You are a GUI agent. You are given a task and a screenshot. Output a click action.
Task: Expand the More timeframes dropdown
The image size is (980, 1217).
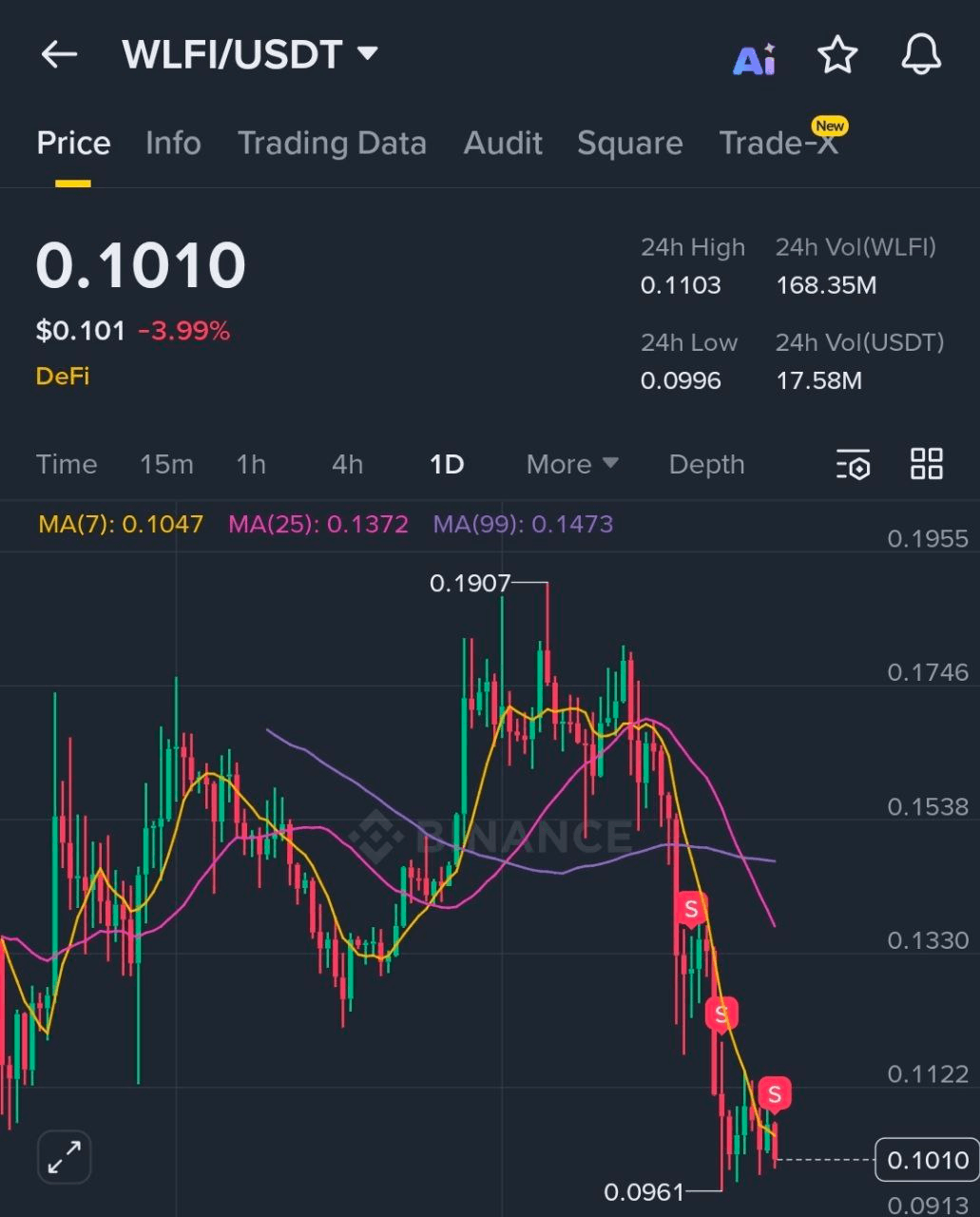(572, 465)
